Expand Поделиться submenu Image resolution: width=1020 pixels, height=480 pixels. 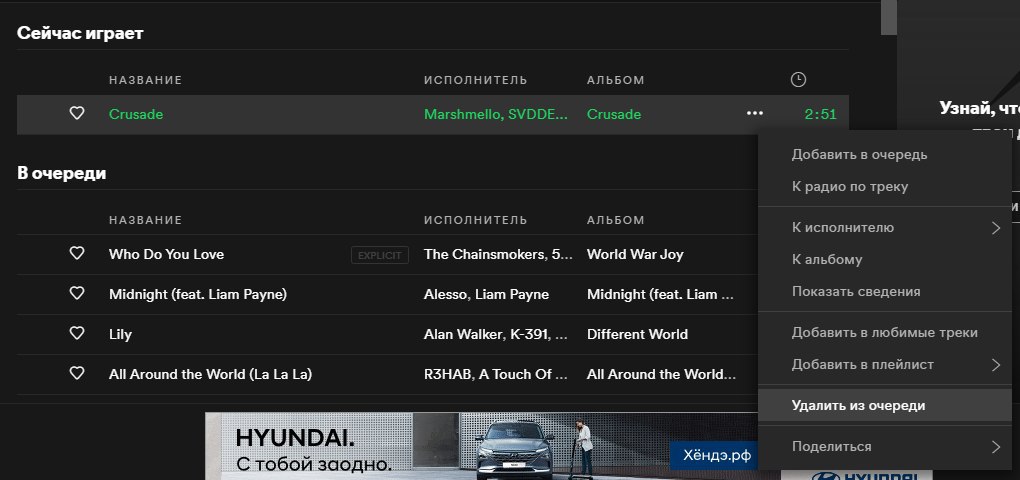(x=885, y=446)
